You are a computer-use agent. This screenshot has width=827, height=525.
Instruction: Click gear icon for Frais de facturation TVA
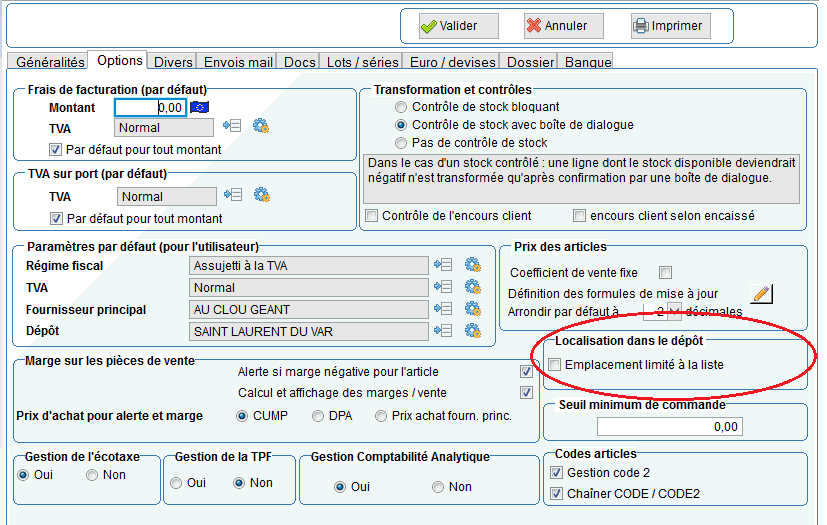(x=261, y=126)
